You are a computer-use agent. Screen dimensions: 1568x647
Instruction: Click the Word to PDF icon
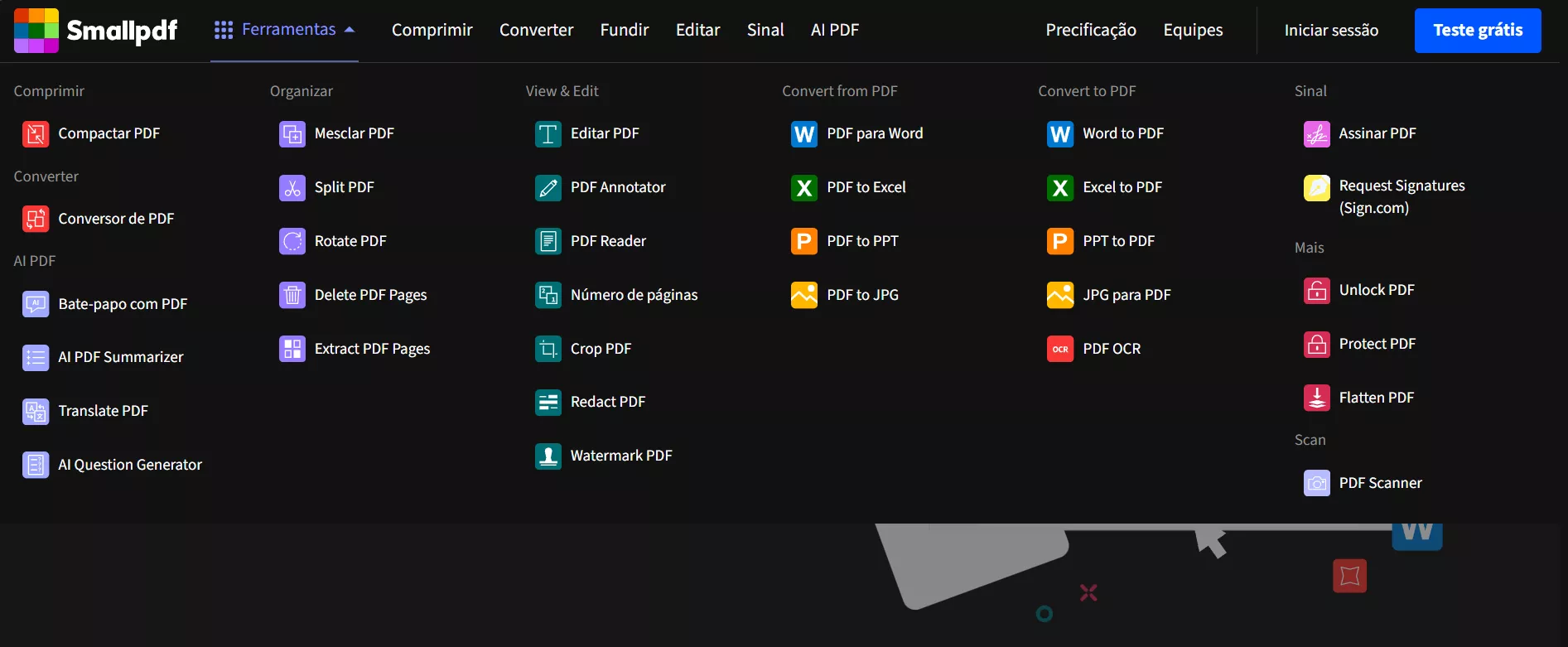pyautogui.click(x=1060, y=134)
